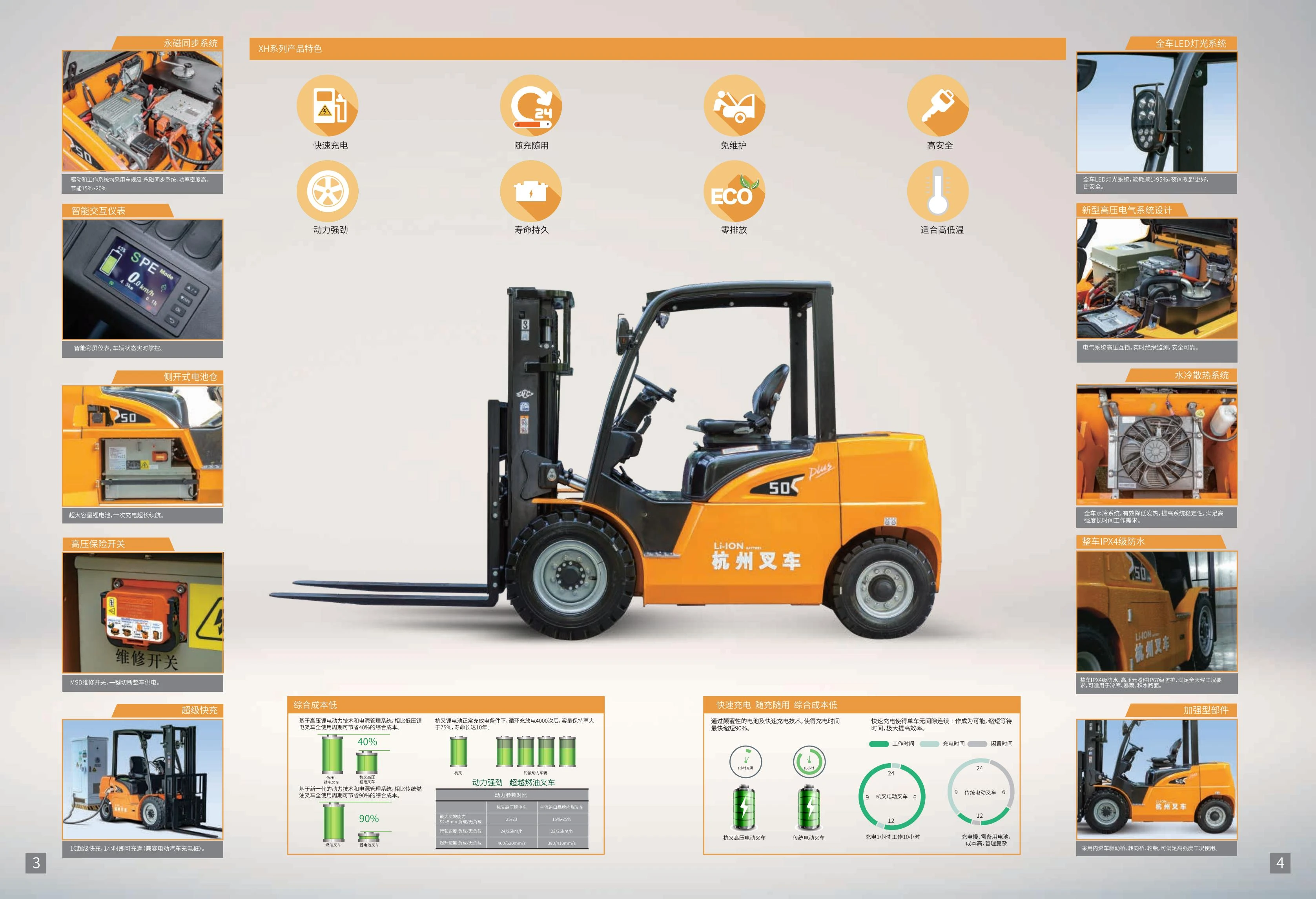The width and height of the screenshot is (1316, 899).
Task: Click the gray 闲置时间 legend swatch
Action: tap(977, 744)
